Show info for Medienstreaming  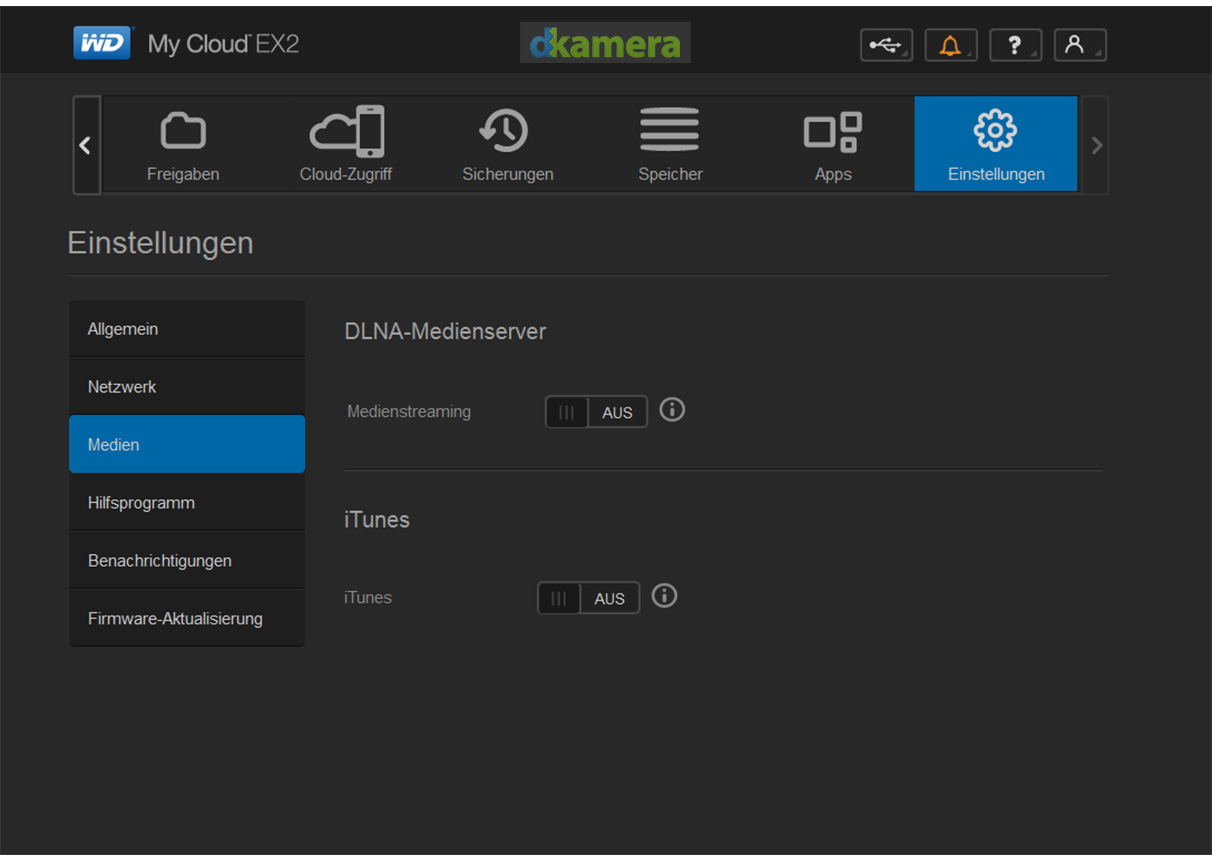[x=673, y=410]
